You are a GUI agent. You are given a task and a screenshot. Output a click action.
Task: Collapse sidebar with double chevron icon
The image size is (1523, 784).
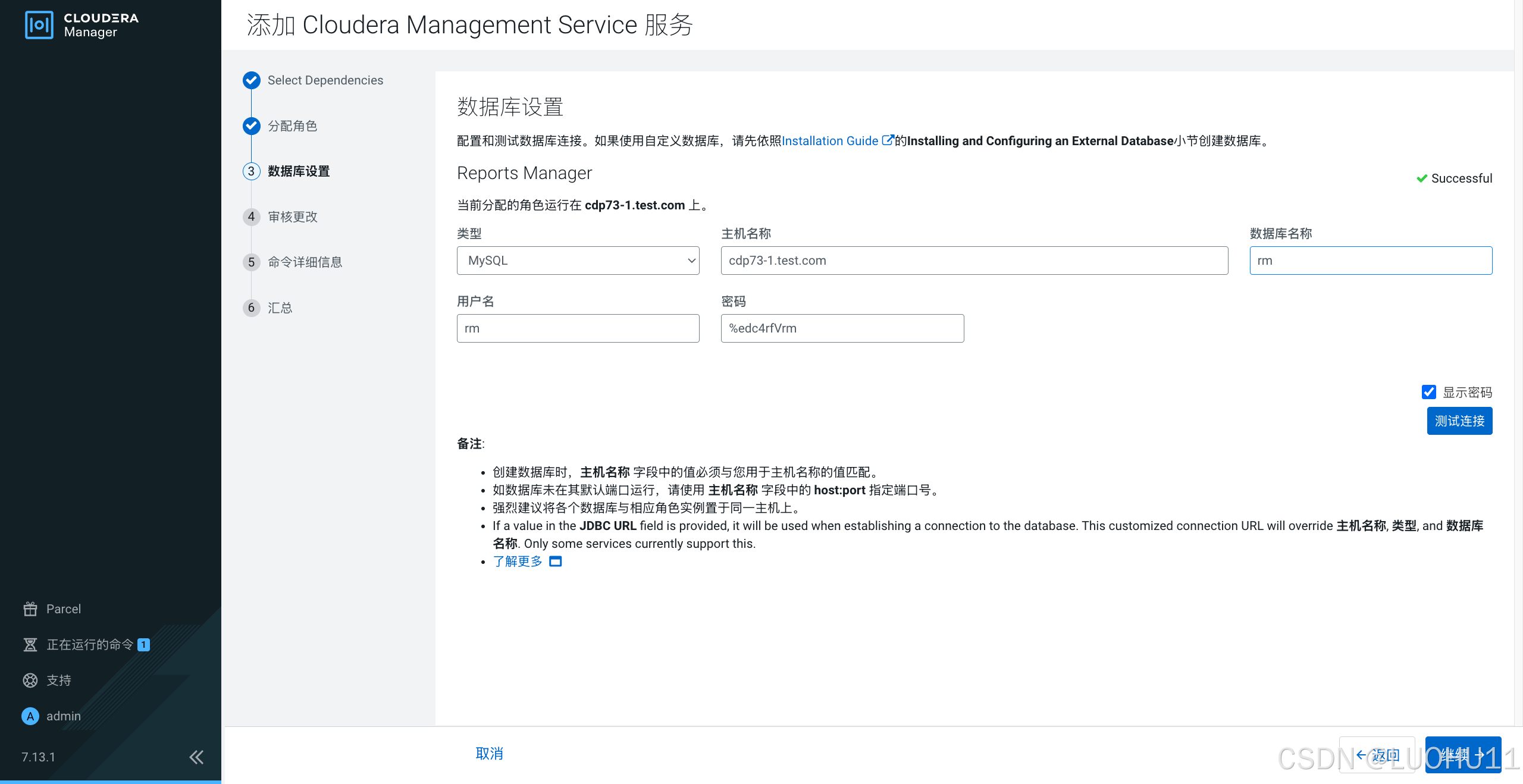tap(196, 757)
